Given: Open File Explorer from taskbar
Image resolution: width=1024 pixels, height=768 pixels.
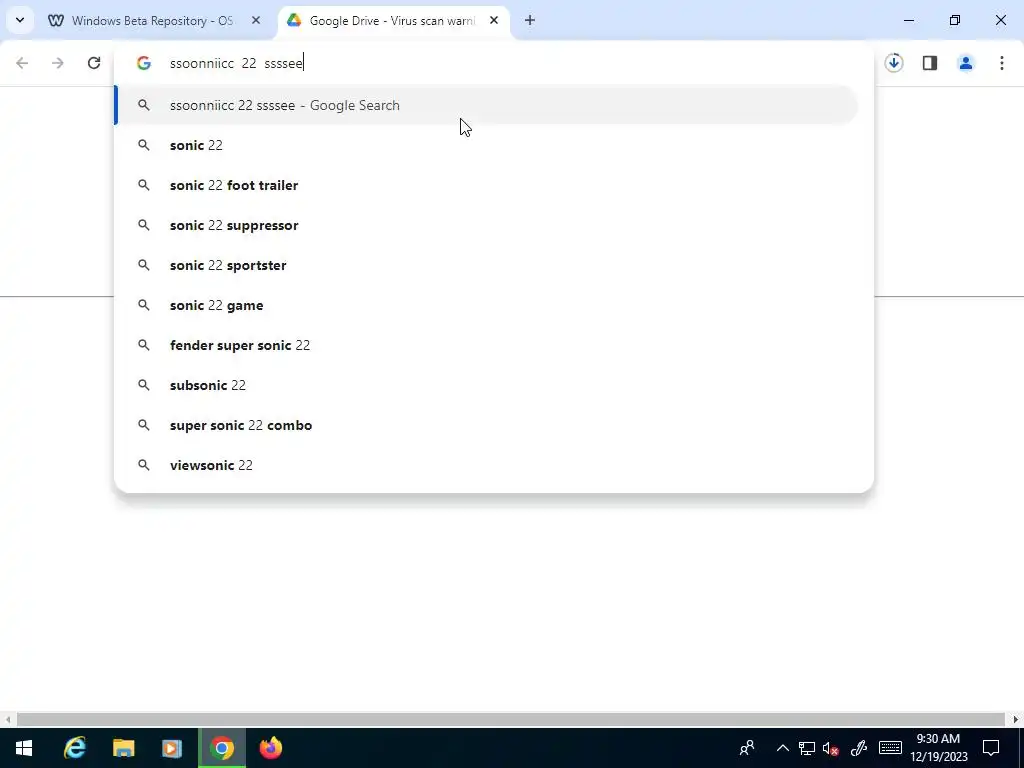Looking at the screenshot, I should point(123,748).
